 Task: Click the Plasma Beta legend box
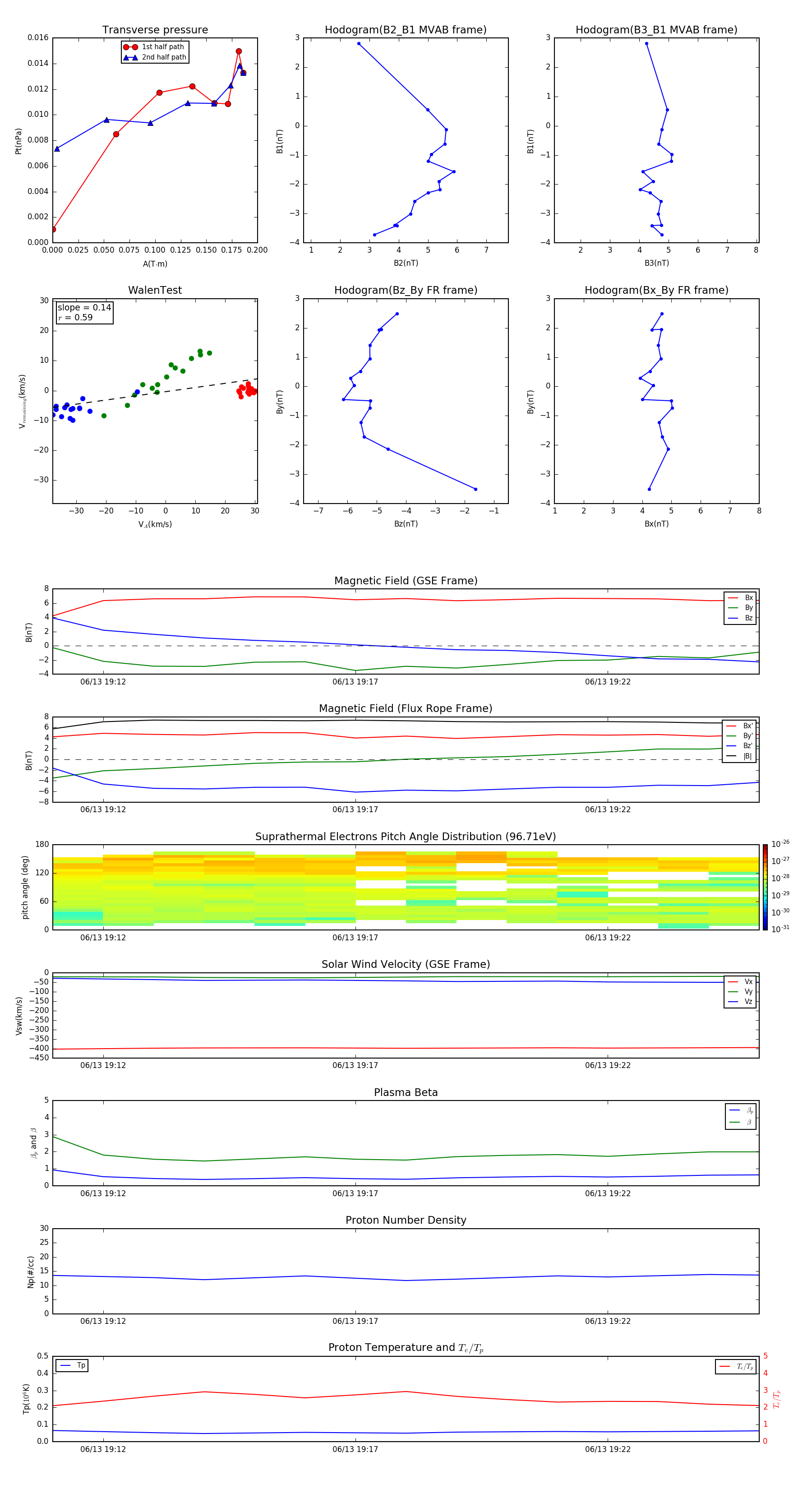point(741,1116)
